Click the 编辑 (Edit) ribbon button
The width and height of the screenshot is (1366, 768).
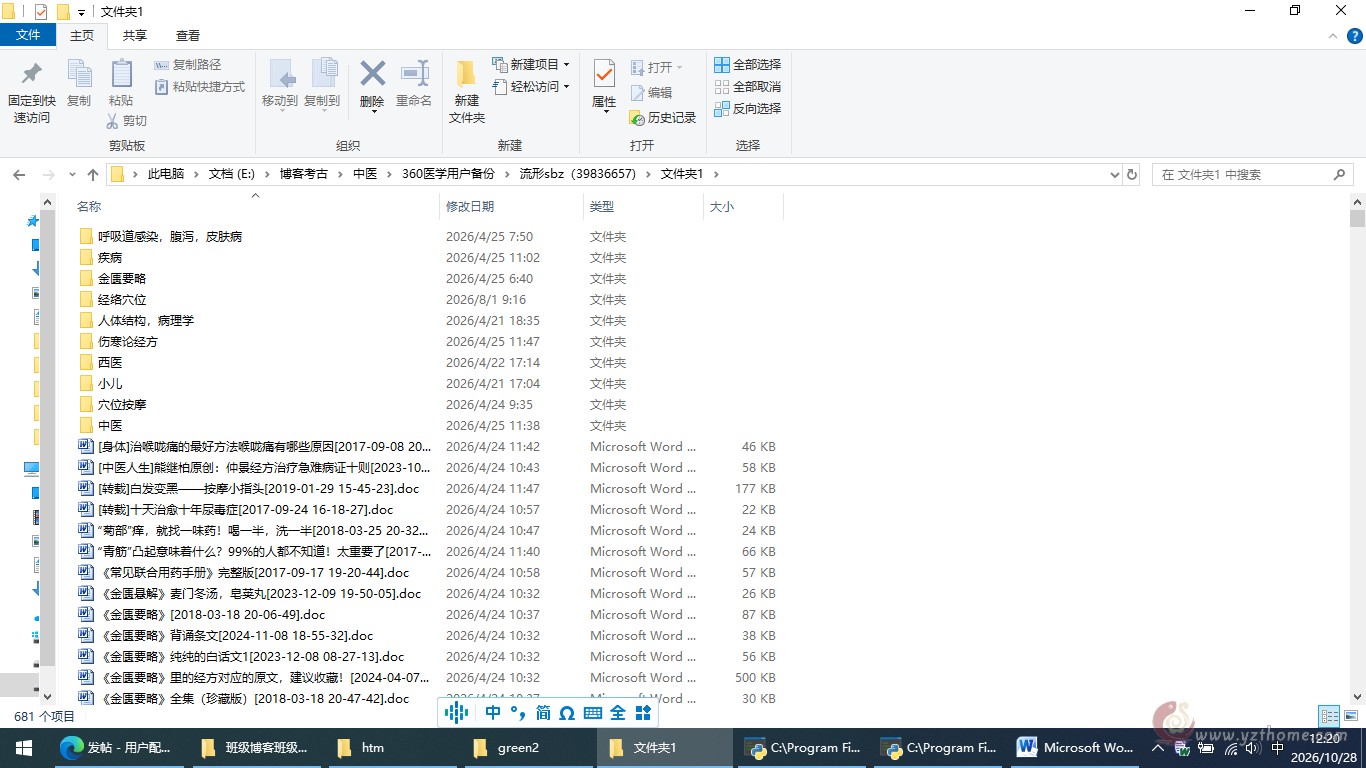pyautogui.click(x=652, y=93)
